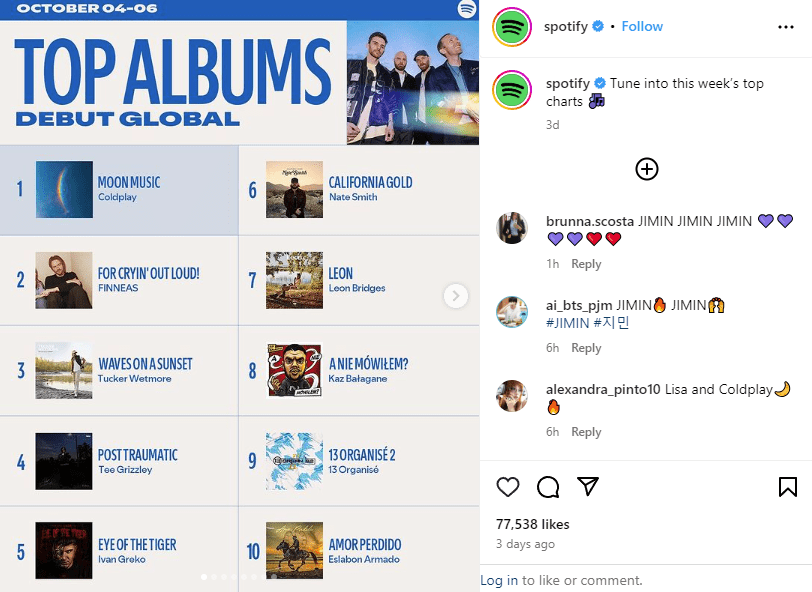The width and height of the screenshot is (812, 592).
Task: View the 77,538 likes list
Action: [532, 524]
